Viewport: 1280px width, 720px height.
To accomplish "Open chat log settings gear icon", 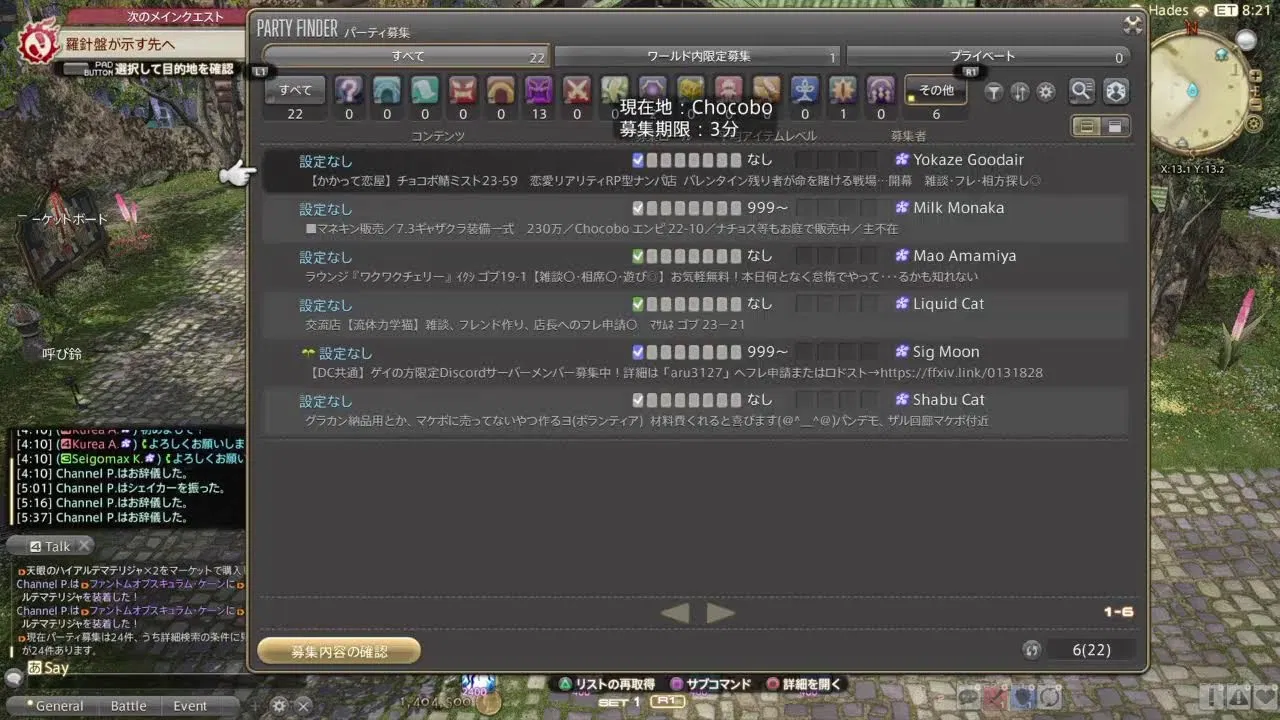I will click(x=280, y=705).
